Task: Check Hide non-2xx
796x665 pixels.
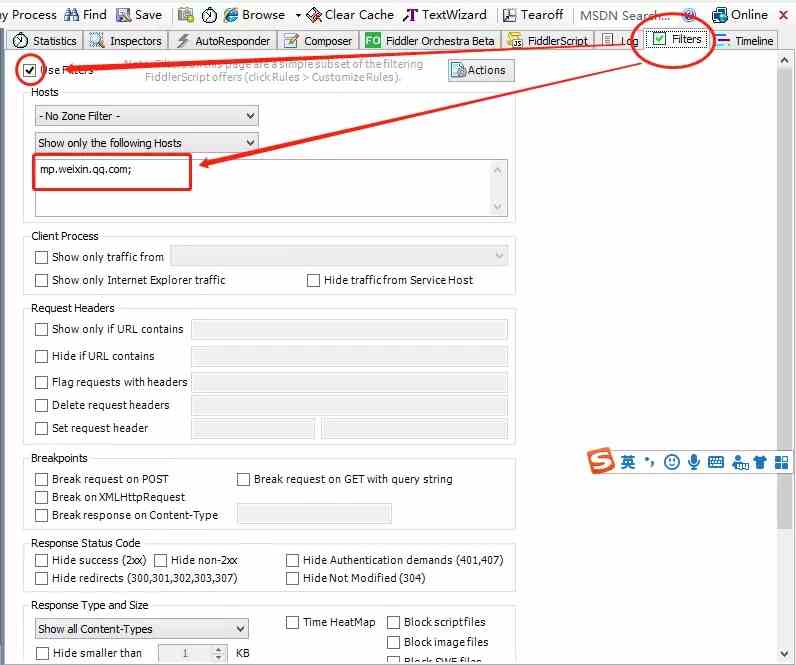Action: pyautogui.click(x=160, y=560)
